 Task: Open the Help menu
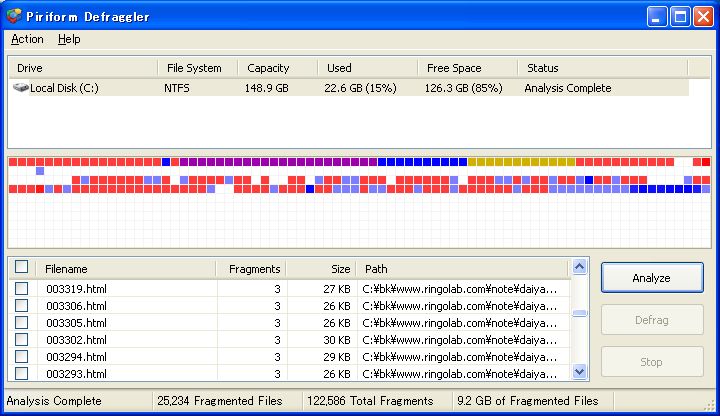[x=69, y=39]
